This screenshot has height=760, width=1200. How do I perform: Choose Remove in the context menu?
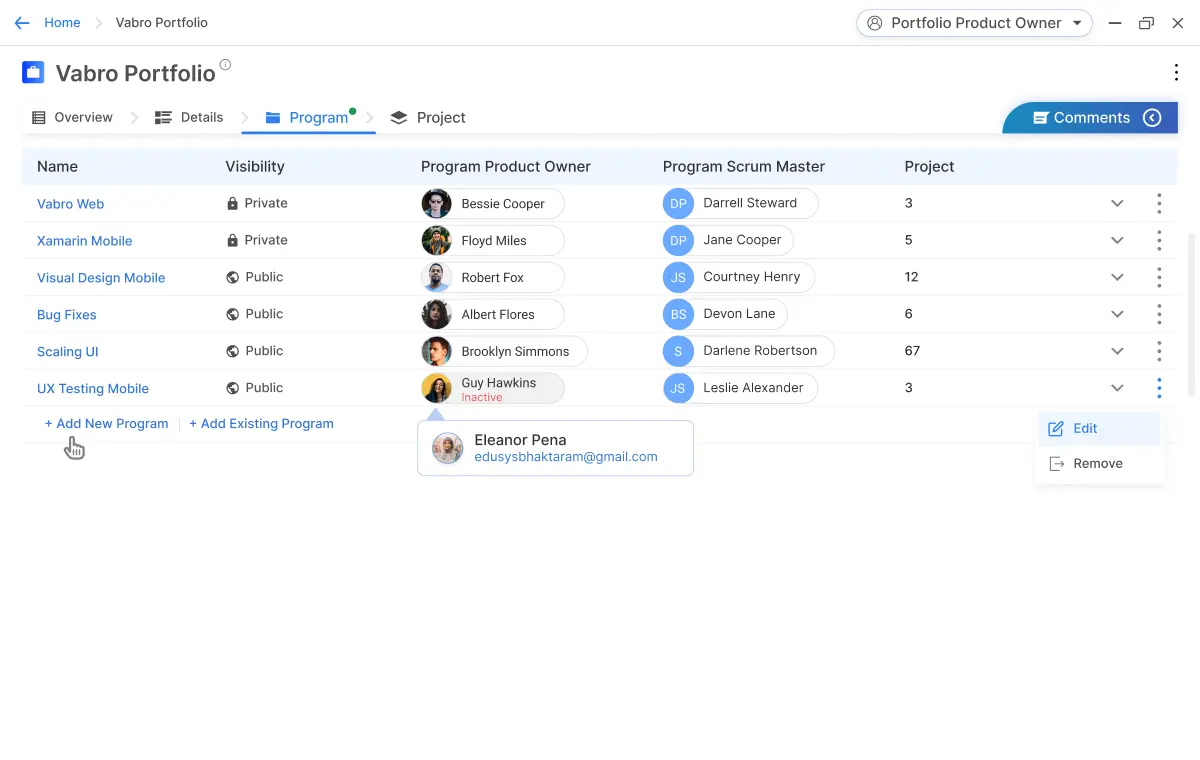coord(1096,464)
